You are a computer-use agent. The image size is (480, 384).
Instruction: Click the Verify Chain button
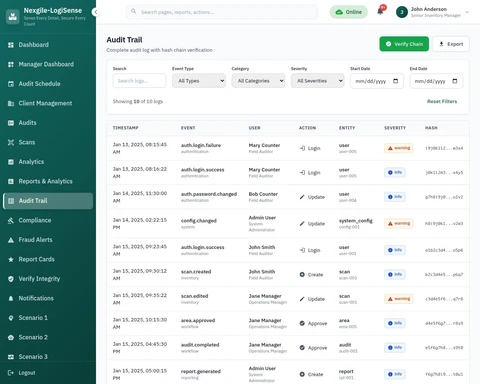(x=404, y=44)
